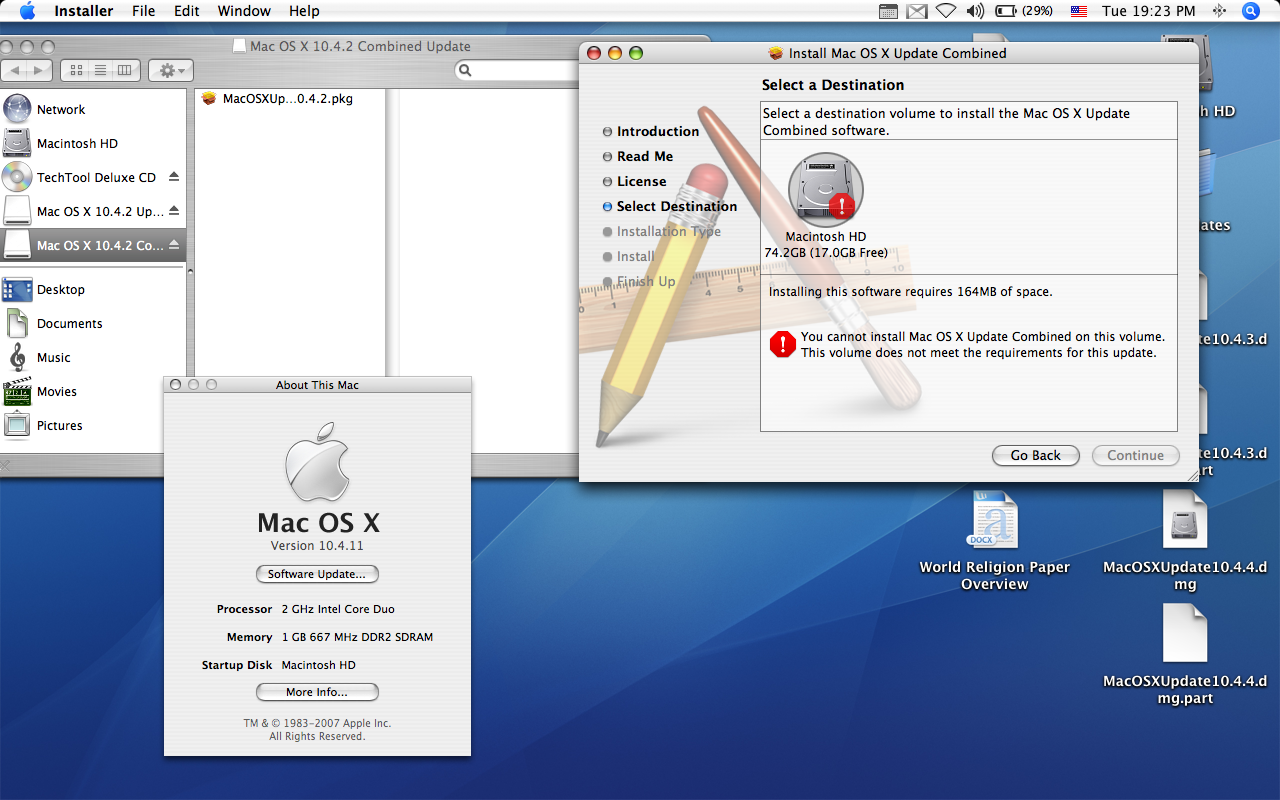Select the MacOSXUpdate10.4.4.dmg.part desktop file

point(1185,654)
